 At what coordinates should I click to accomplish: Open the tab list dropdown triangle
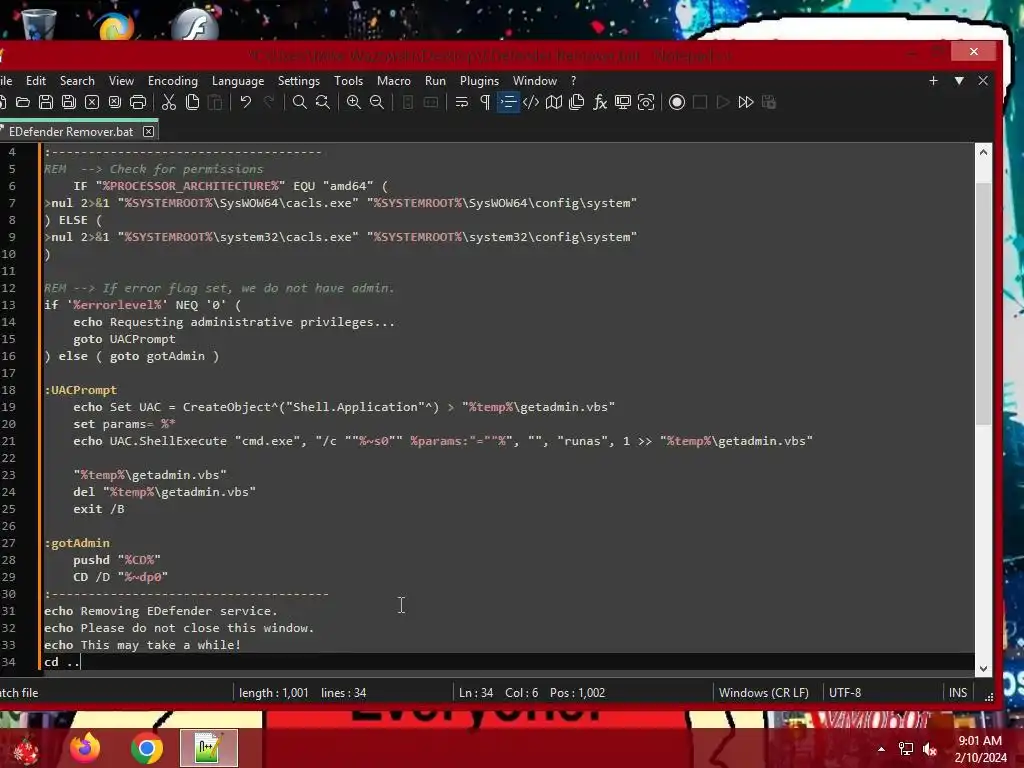[959, 80]
